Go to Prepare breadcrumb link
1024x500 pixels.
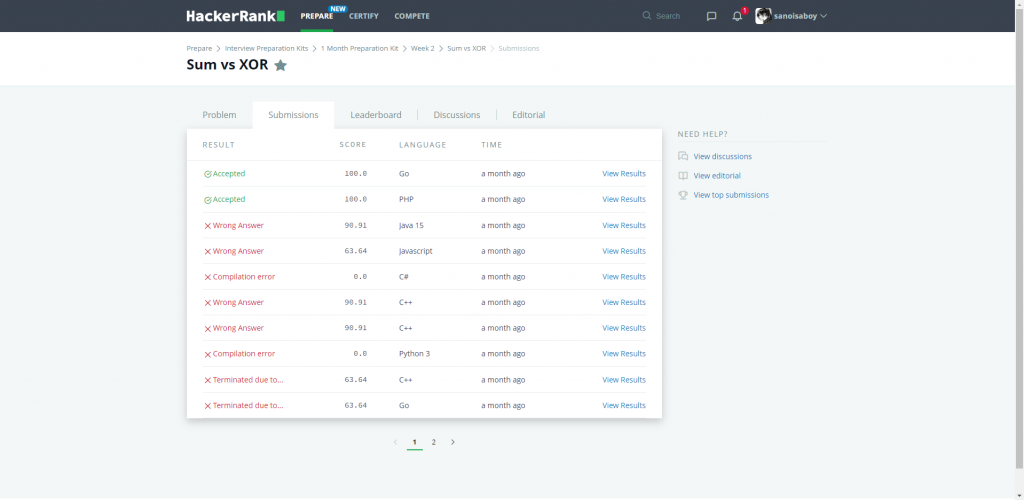click(199, 49)
